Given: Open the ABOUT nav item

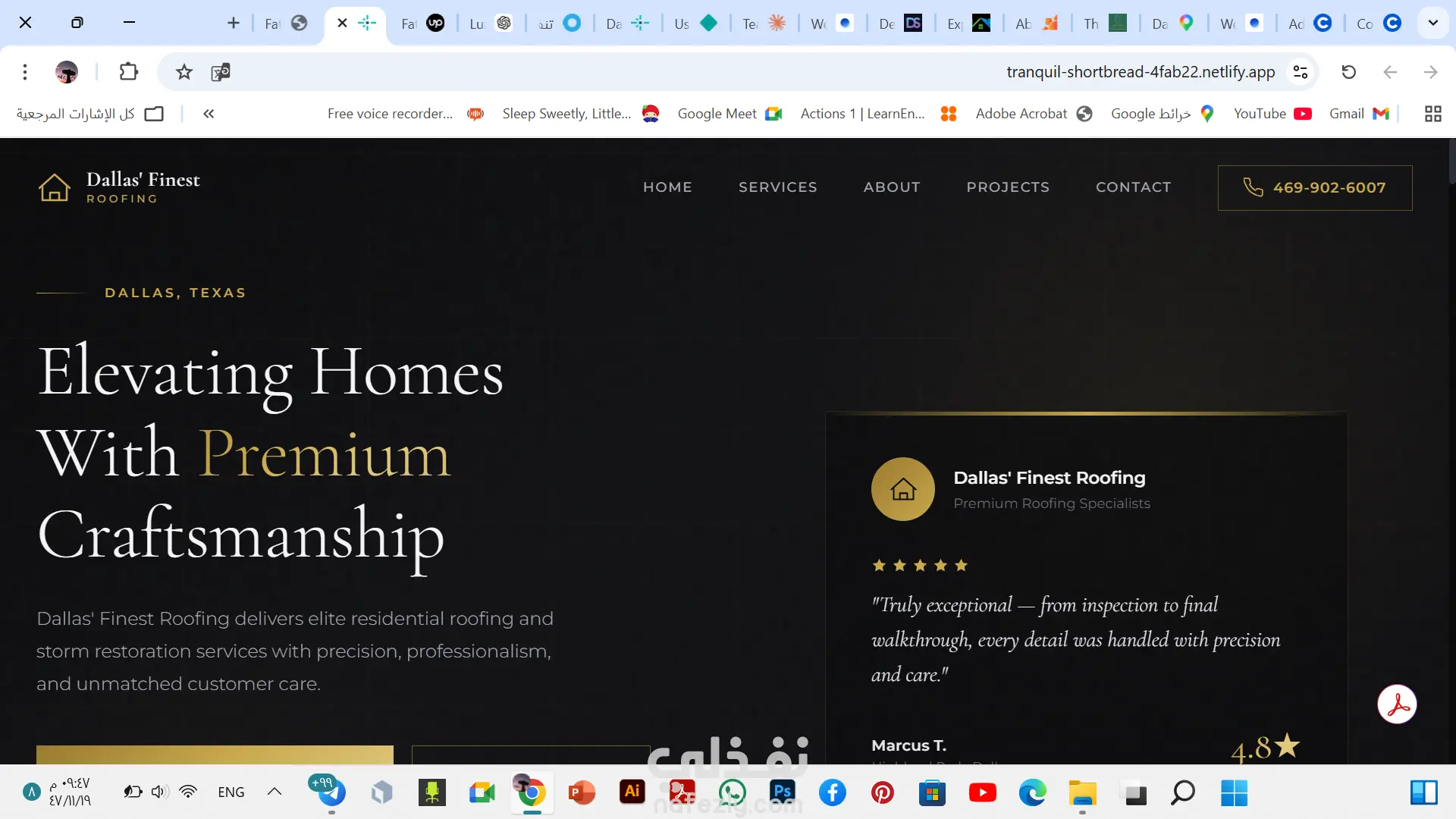Looking at the screenshot, I should click(x=892, y=187).
